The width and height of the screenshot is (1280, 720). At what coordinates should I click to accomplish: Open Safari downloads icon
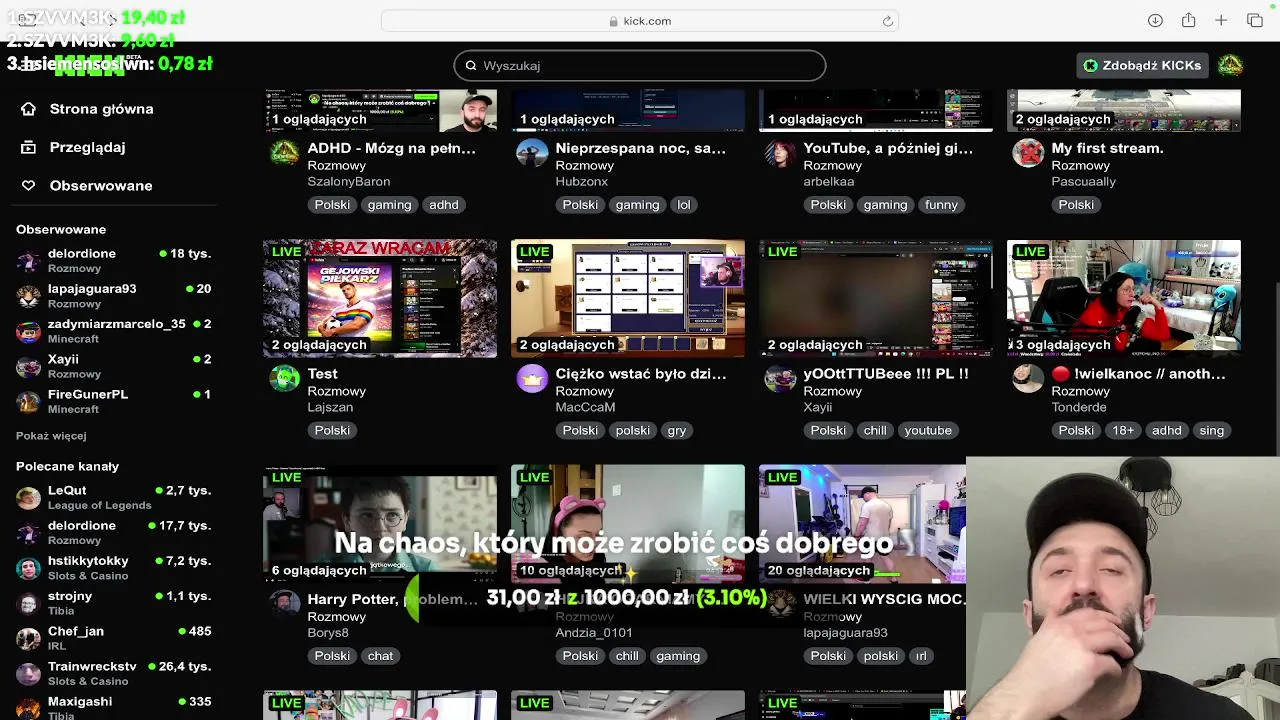1155,21
